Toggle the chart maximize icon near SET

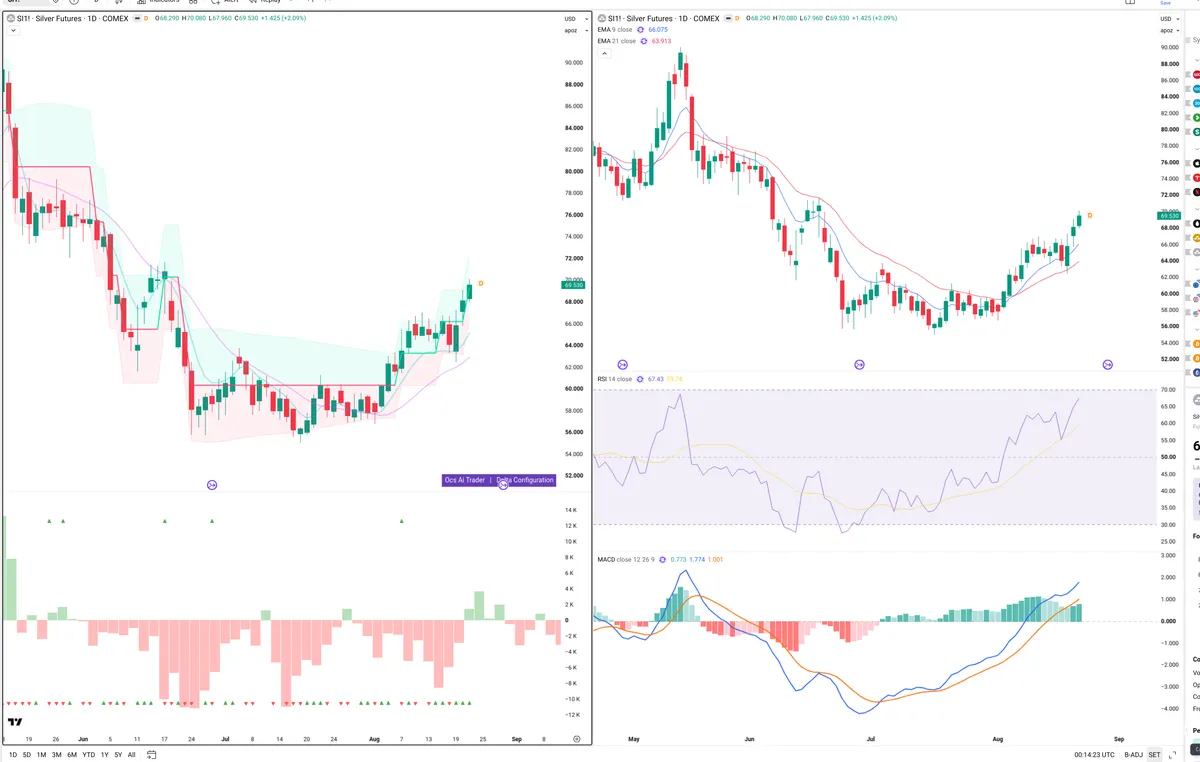click(x=1173, y=755)
